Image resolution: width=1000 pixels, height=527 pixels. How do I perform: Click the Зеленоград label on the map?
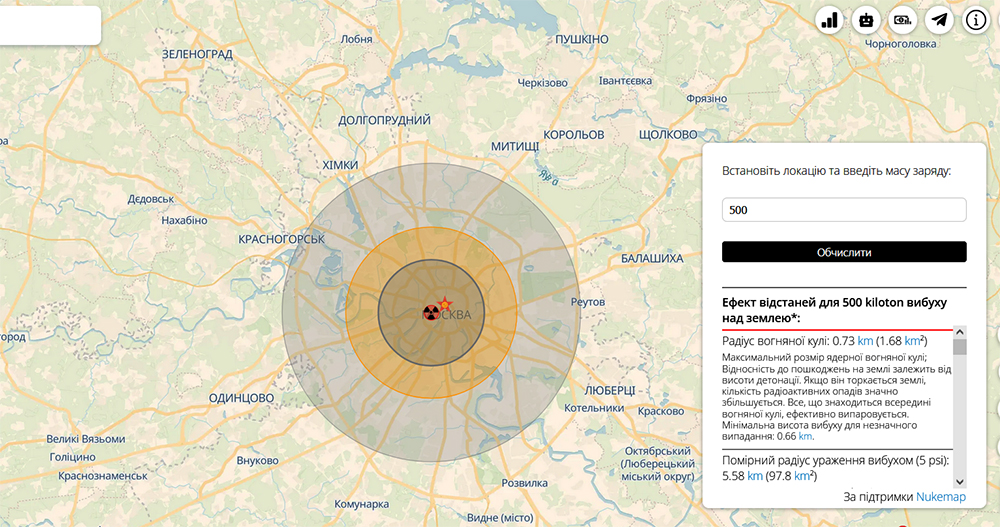click(197, 53)
